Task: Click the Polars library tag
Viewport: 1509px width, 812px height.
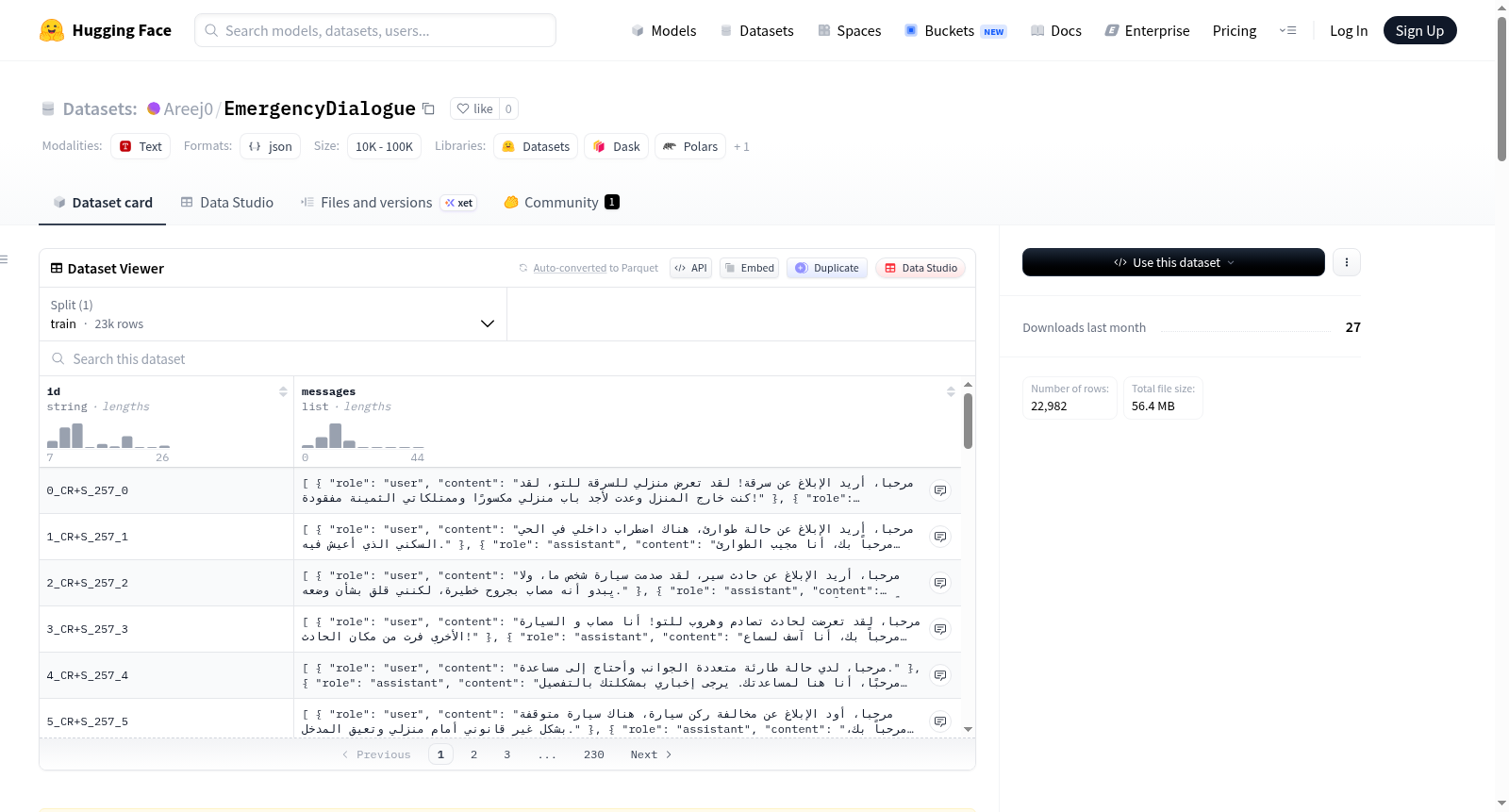Action: (x=690, y=146)
